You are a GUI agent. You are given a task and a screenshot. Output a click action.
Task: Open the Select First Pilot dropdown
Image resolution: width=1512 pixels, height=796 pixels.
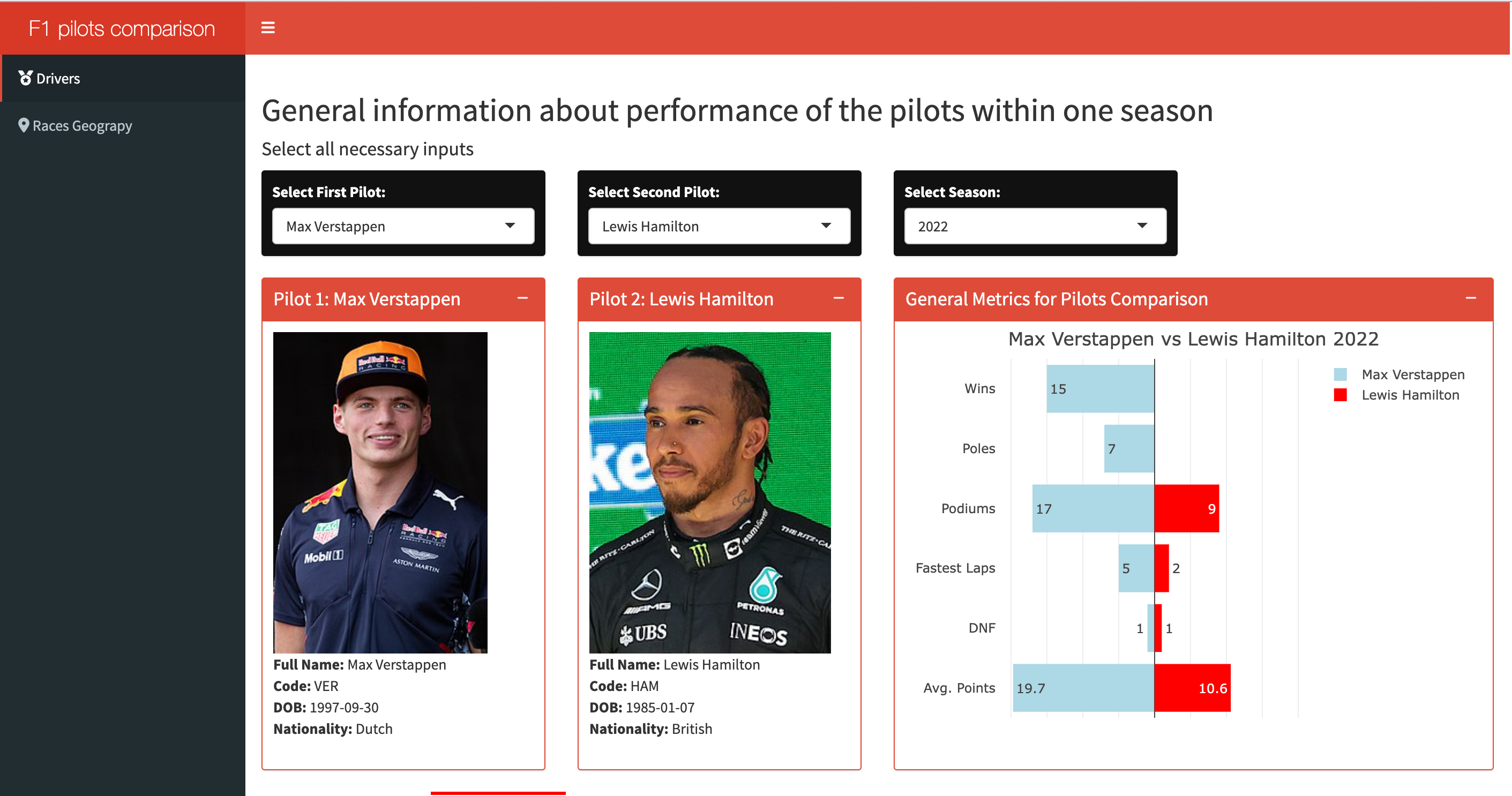403,226
